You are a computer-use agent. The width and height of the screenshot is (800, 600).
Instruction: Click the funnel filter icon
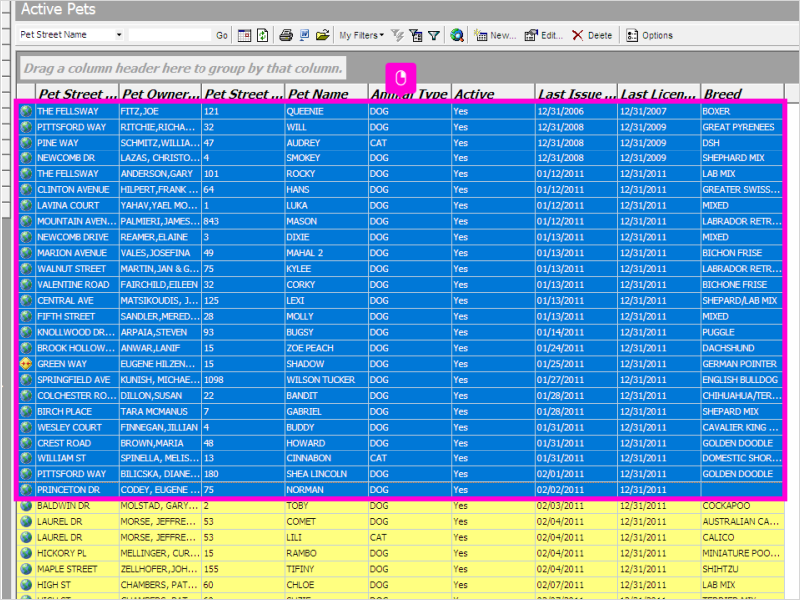(434, 35)
